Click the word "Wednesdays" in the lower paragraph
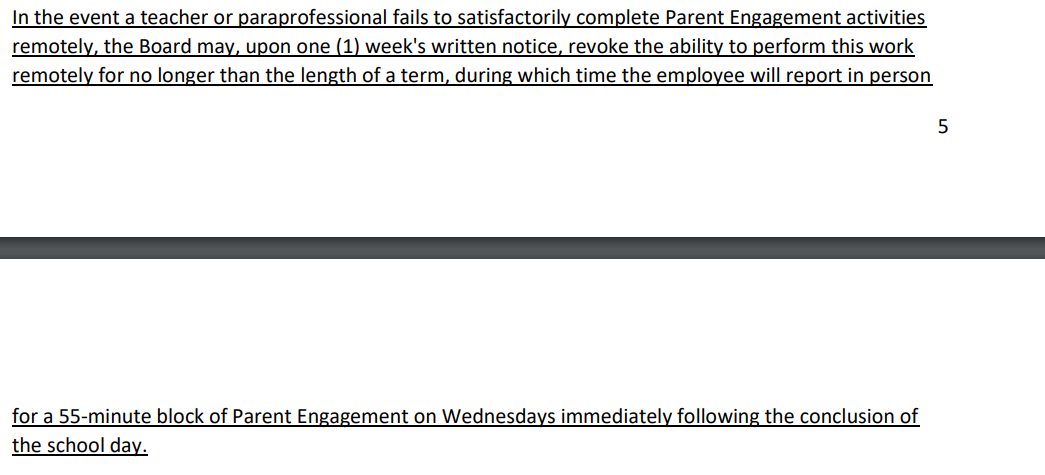 pyautogui.click(x=499, y=417)
